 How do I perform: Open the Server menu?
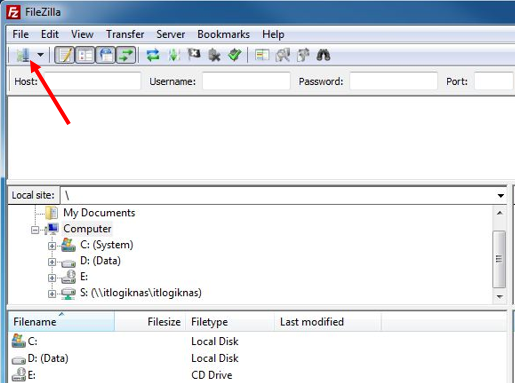pyautogui.click(x=171, y=34)
